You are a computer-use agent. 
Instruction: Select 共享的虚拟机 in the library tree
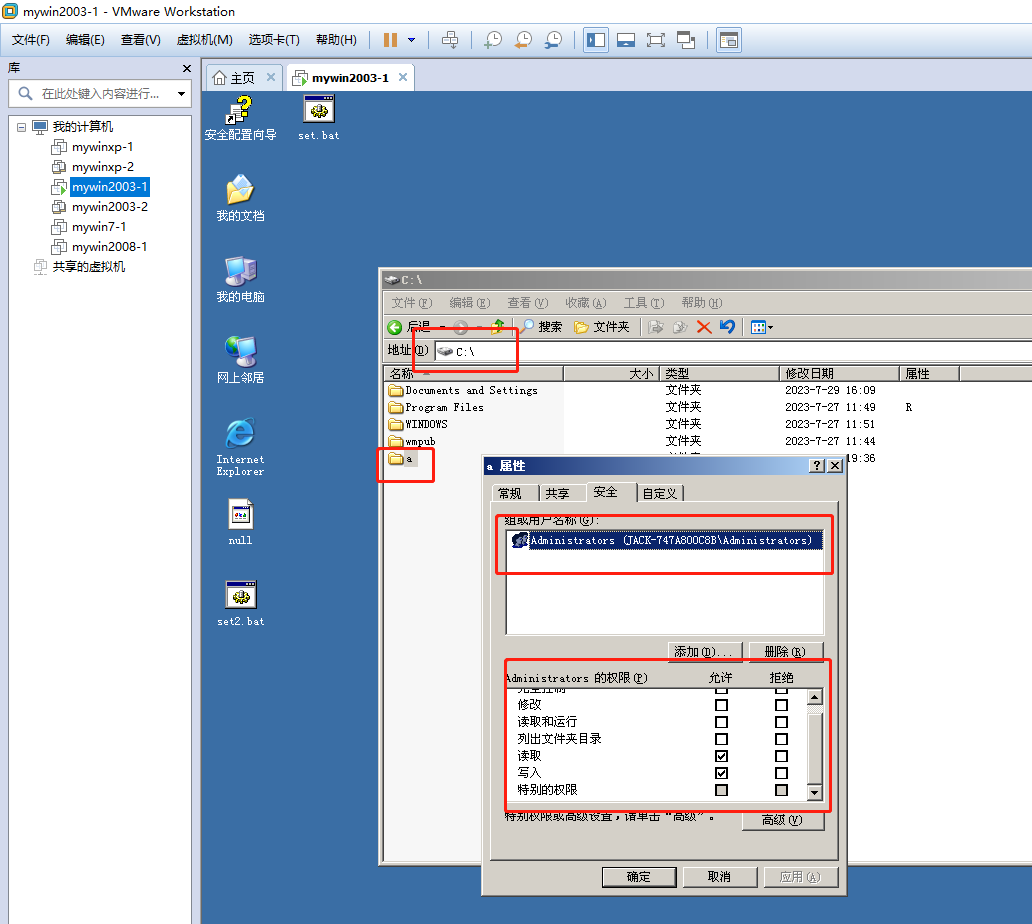(x=88, y=267)
